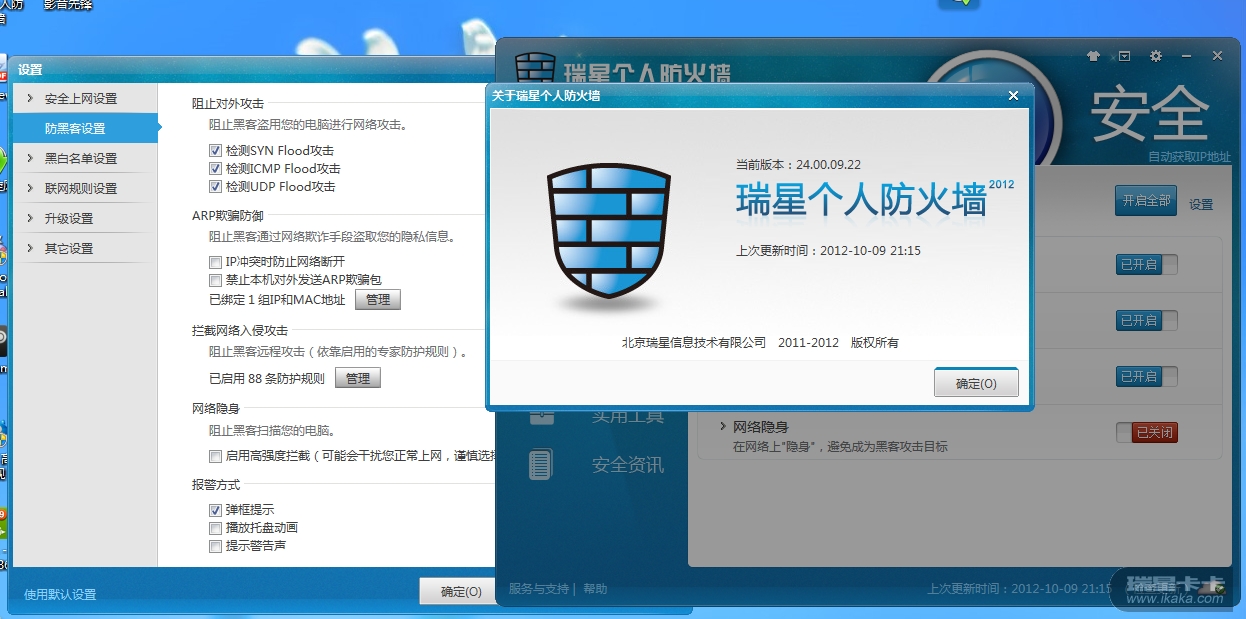
Task: Toggle 检测ICMP Flood攻击 checkbox
Action: [x=215, y=168]
